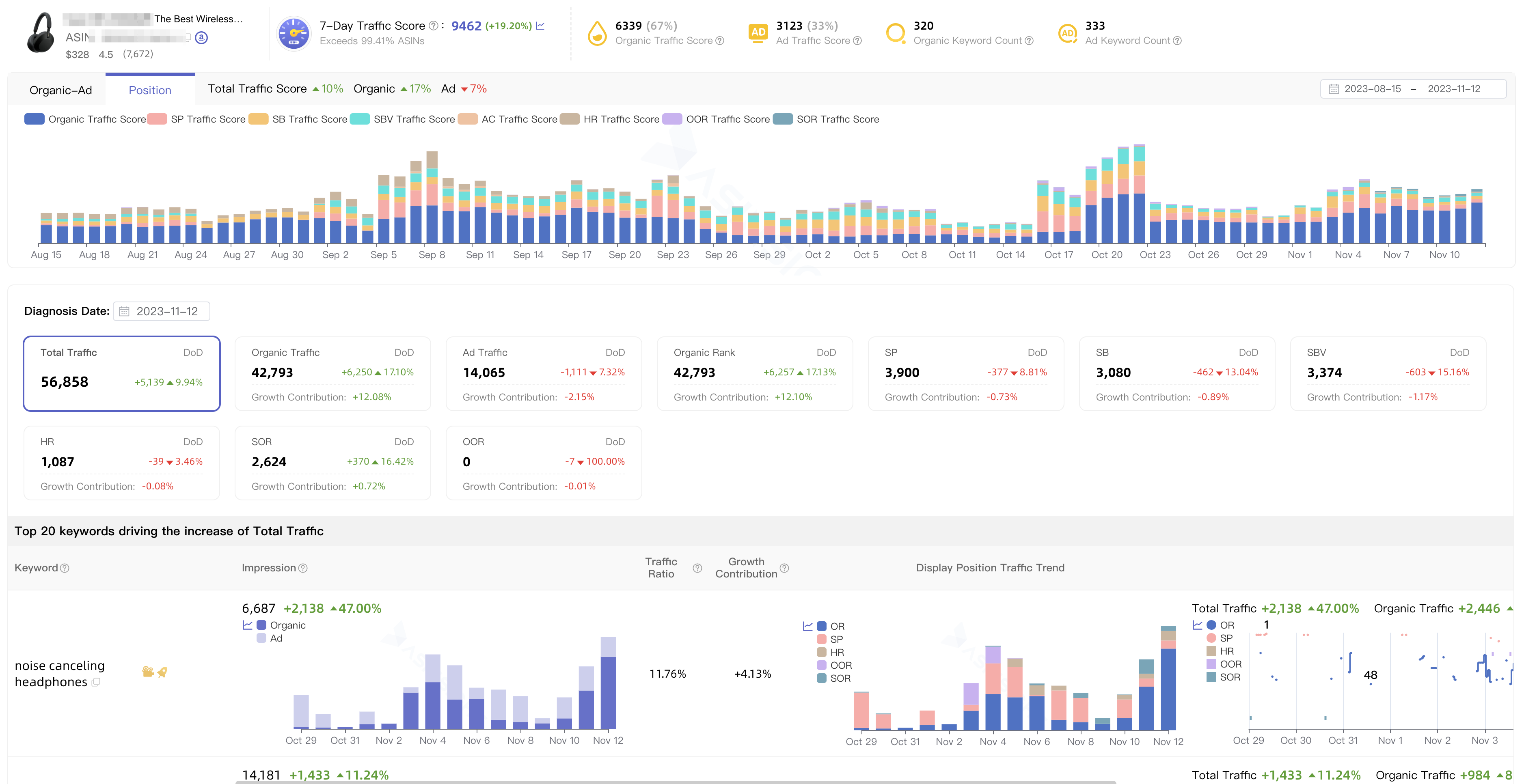Switch to the Organic-Ad tab
Viewport: 1537px width, 784px height.
coord(61,90)
